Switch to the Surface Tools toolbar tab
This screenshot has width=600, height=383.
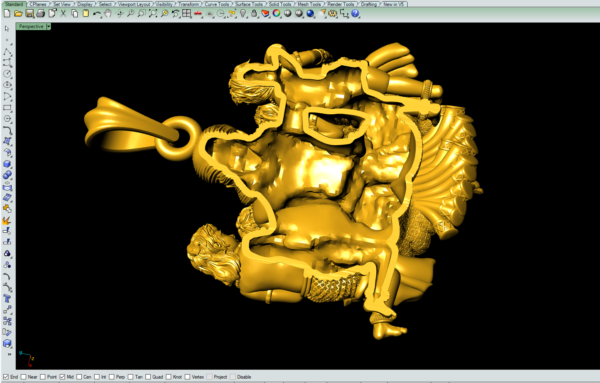(x=248, y=4)
